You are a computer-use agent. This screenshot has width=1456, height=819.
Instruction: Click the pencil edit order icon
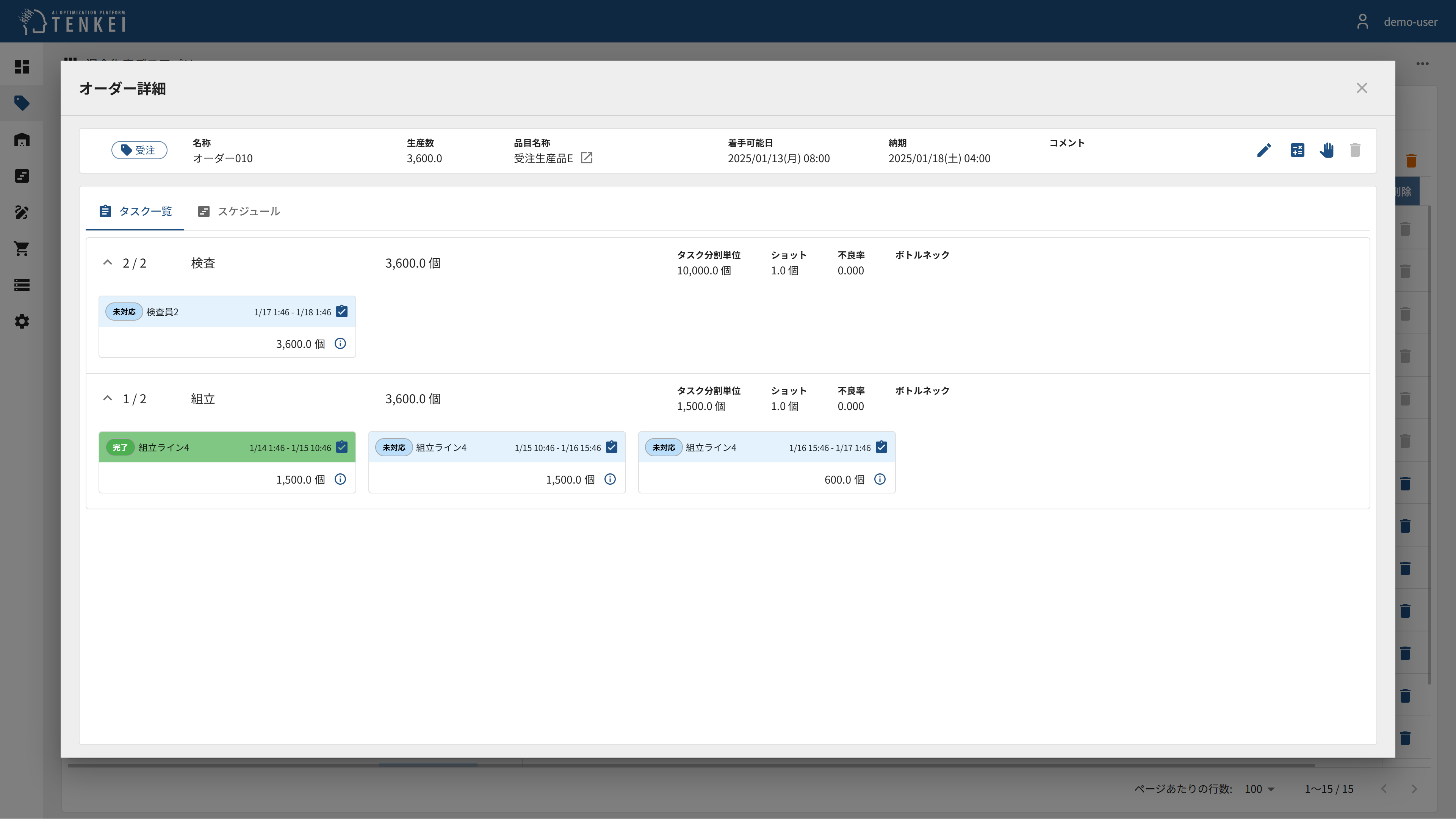1264,150
